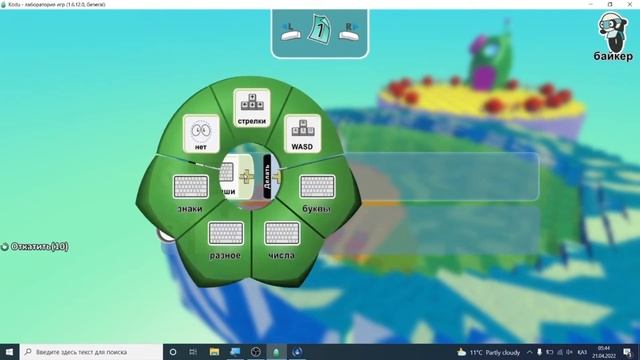The width and height of the screenshot is (640, 360).
Task: Click the Kodu app taskbar icon
Action: point(276,352)
